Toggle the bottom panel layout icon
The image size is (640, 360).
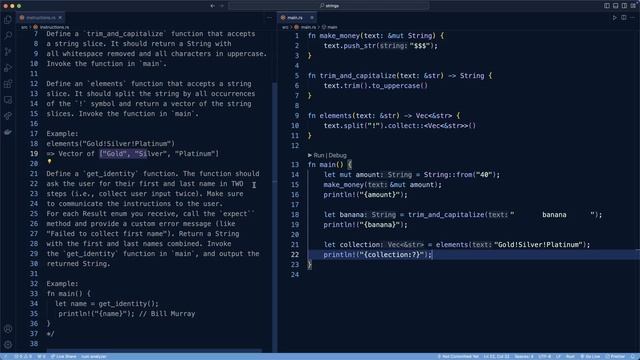coord(616,6)
